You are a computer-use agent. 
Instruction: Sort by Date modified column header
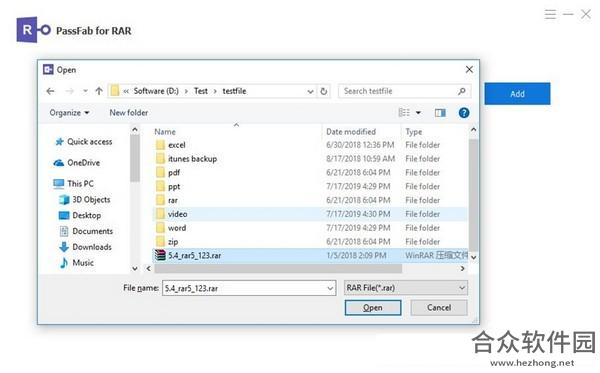[351, 132]
